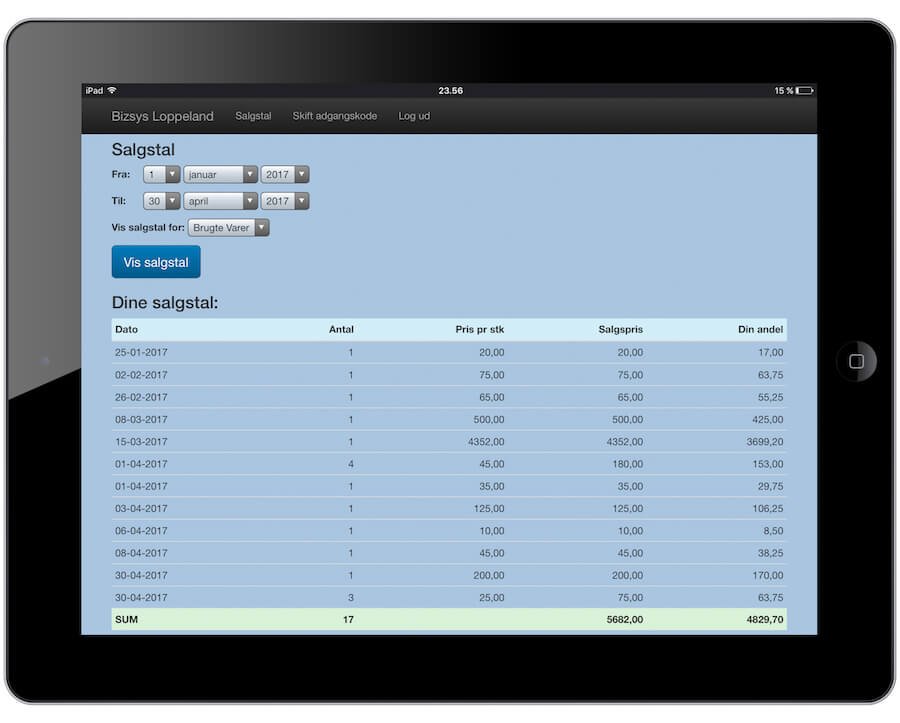Click the Dato column header
The width and height of the screenshot is (900, 723).
[x=127, y=329]
